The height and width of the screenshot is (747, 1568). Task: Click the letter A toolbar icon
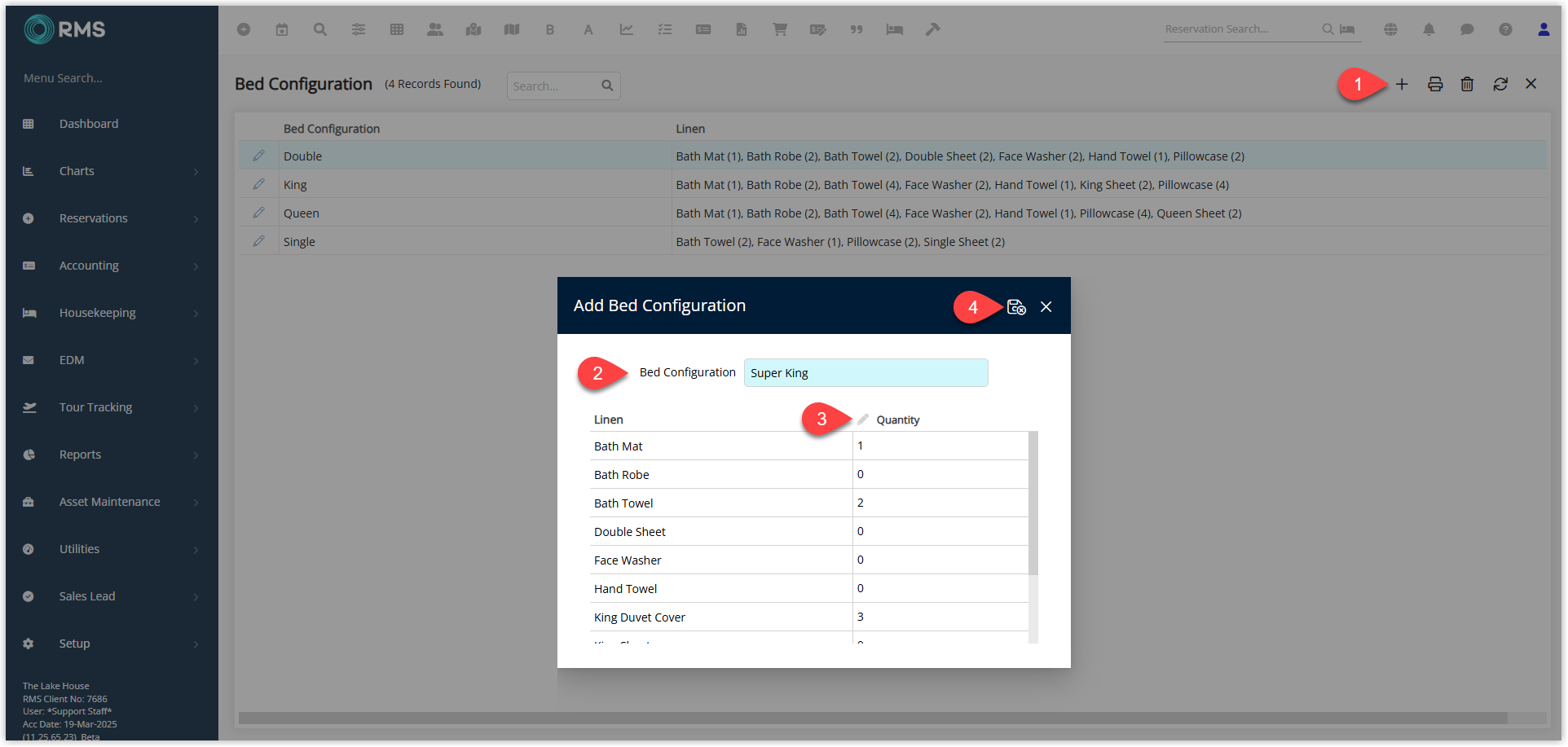pyautogui.click(x=588, y=29)
